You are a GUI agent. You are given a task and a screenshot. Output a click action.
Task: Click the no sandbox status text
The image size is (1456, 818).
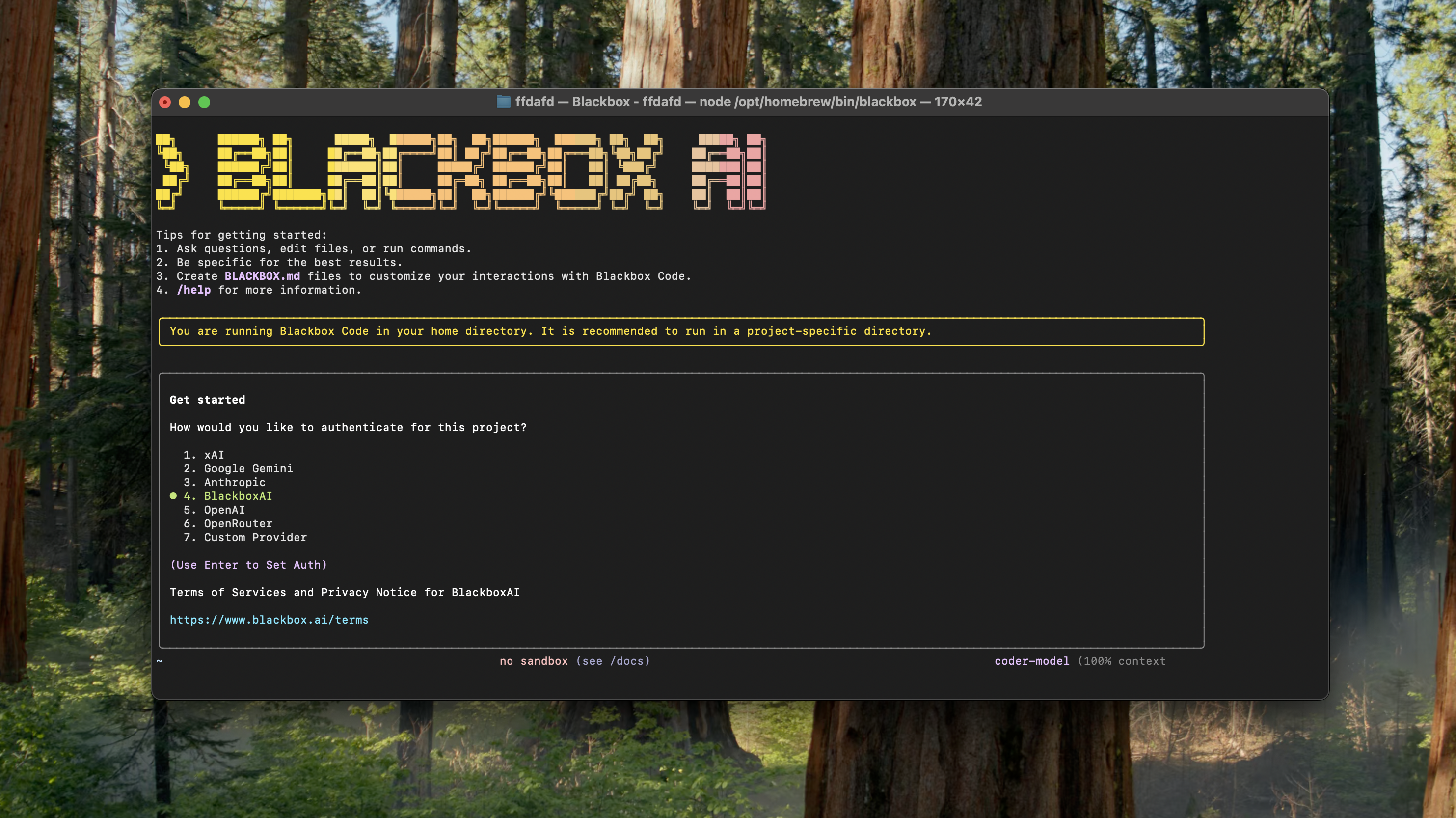click(534, 661)
